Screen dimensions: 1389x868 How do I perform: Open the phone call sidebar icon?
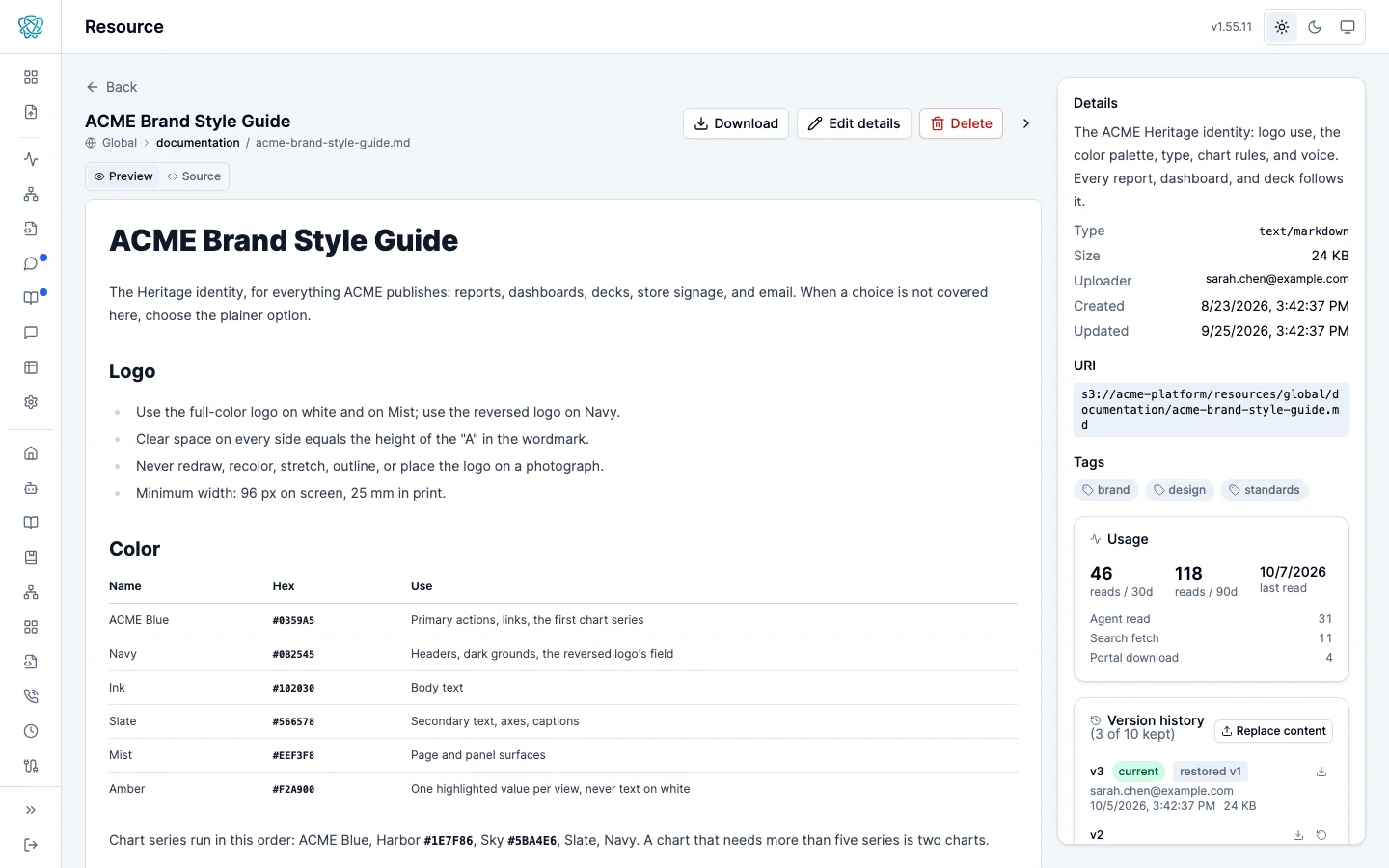(31, 696)
